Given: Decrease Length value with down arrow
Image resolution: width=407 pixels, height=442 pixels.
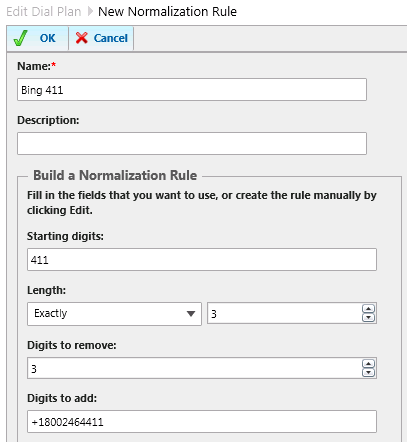Looking at the screenshot, I should [368, 317].
